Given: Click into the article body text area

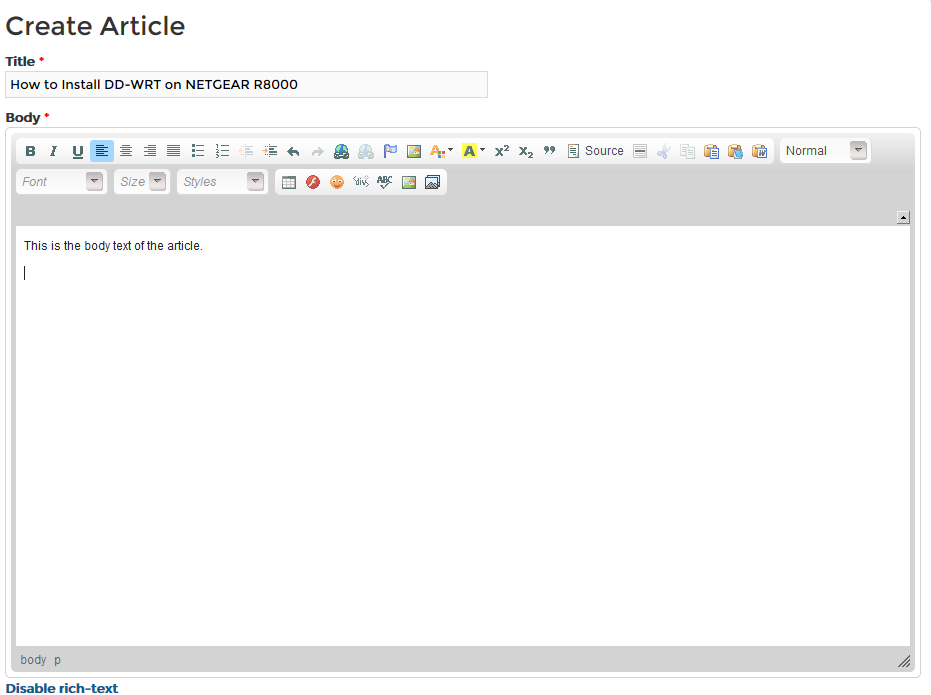Looking at the screenshot, I should [463, 436].
